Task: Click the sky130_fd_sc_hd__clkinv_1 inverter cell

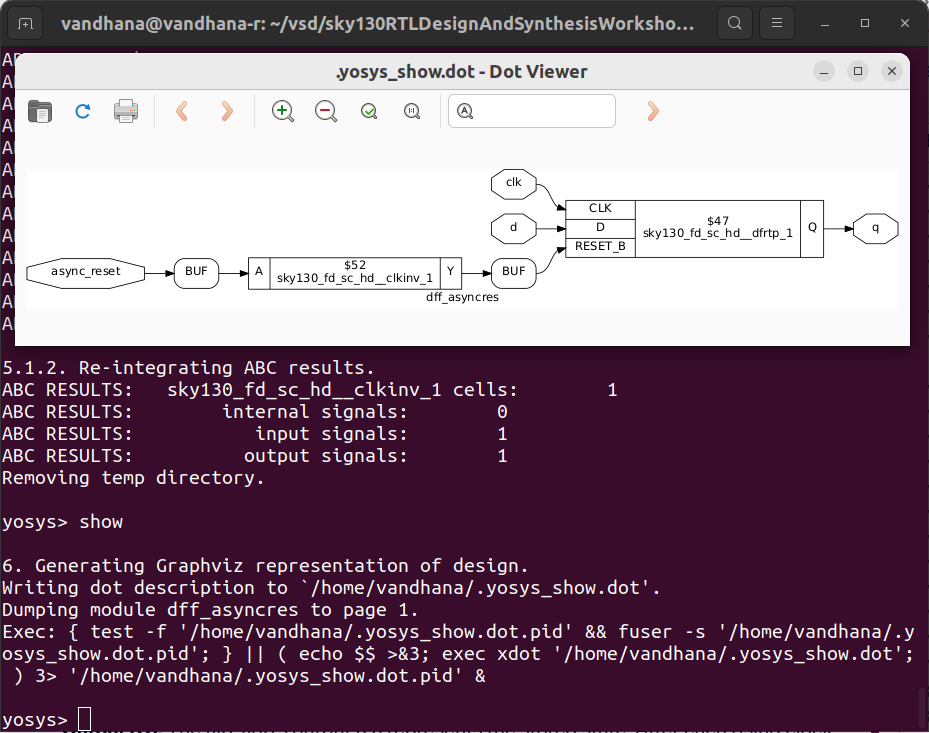Action: click(x=353, y=272)
